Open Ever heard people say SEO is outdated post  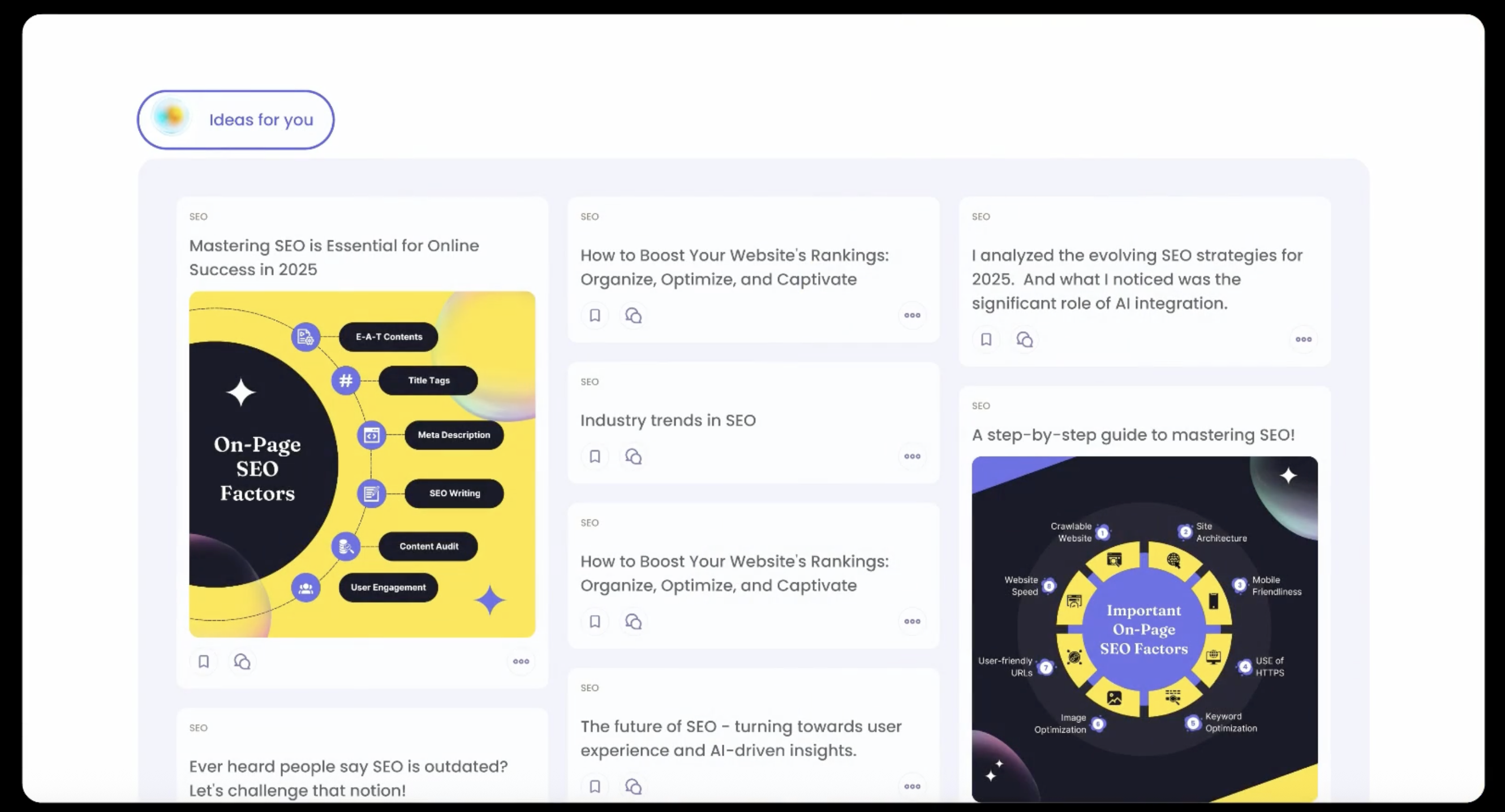point(348,778)
